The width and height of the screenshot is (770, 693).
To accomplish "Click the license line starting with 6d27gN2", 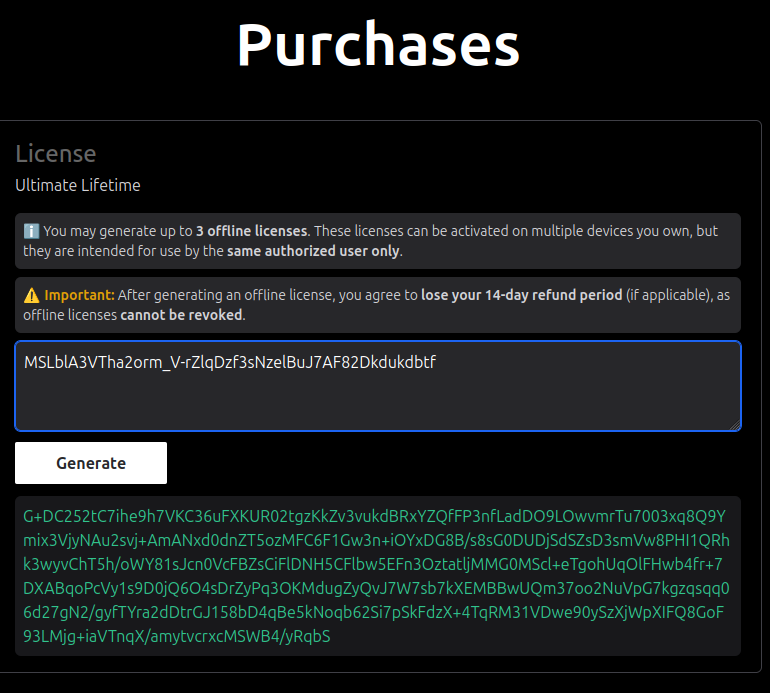I will 377,612.
